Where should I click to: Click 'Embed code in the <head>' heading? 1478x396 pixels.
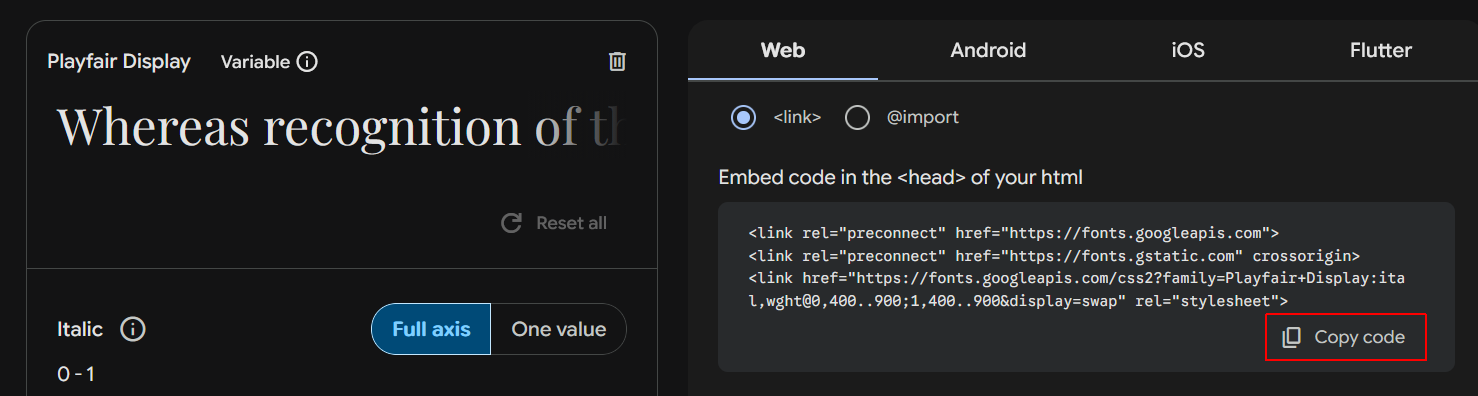tap(900, 178)
